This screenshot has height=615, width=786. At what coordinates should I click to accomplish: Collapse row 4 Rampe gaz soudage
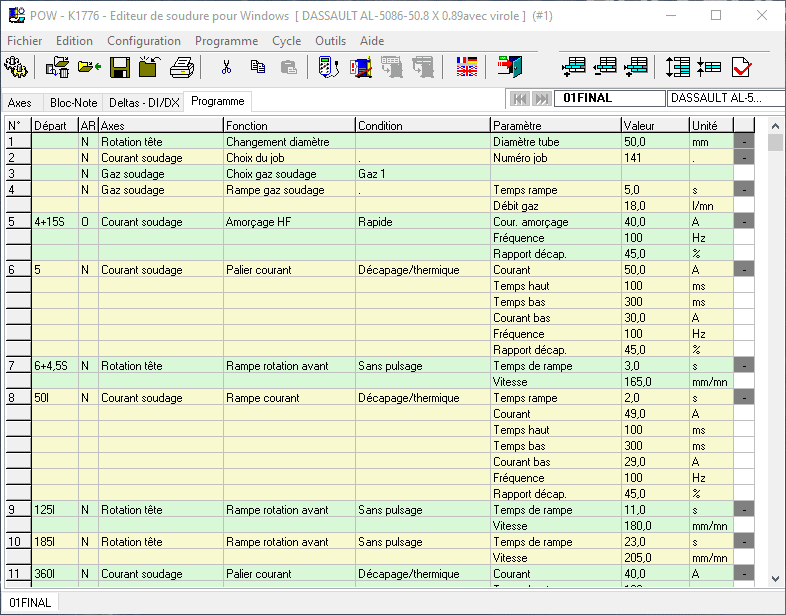[x=744, y=190]
